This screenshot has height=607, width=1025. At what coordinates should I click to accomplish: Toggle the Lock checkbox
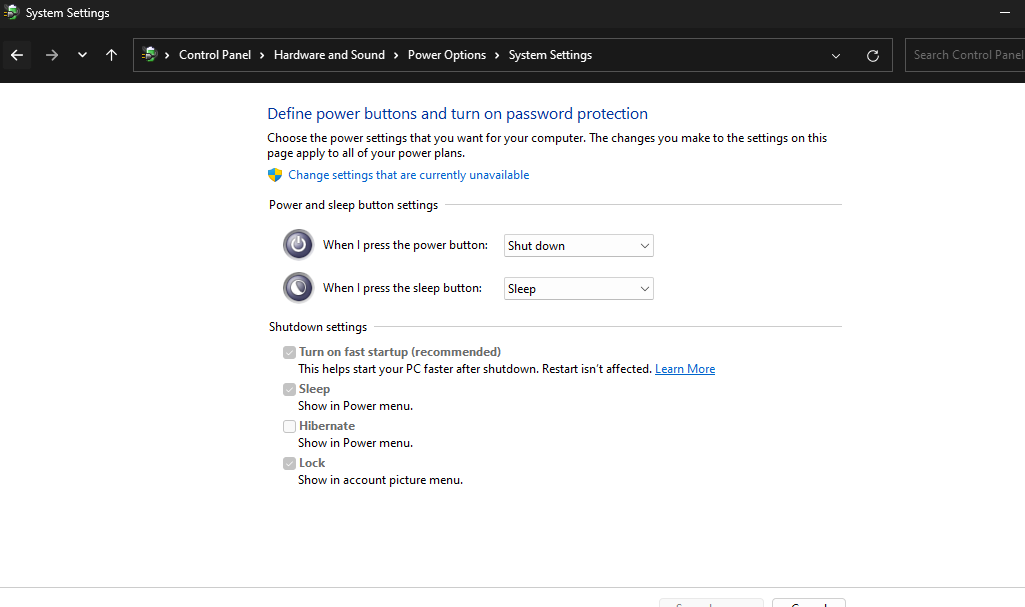(289, 463)
